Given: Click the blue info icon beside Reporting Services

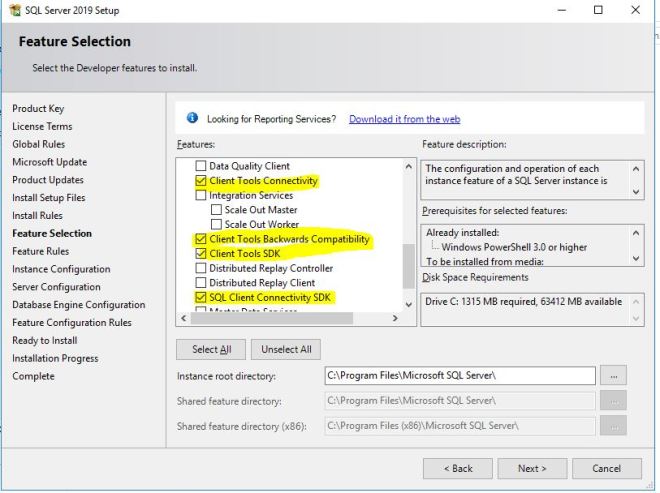Looking at the screenshot, I should tap(193, 119).
